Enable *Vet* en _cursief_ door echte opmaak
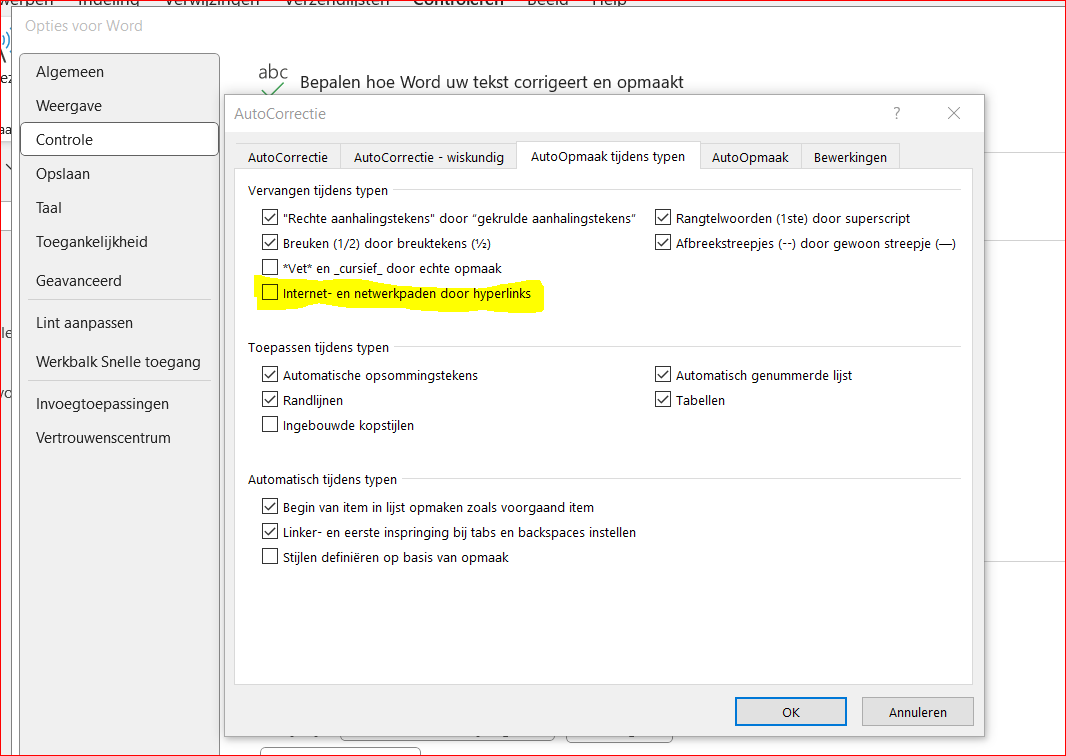Screen dimensions: 1066x756 pyautogui.click(x=270, y=267)
